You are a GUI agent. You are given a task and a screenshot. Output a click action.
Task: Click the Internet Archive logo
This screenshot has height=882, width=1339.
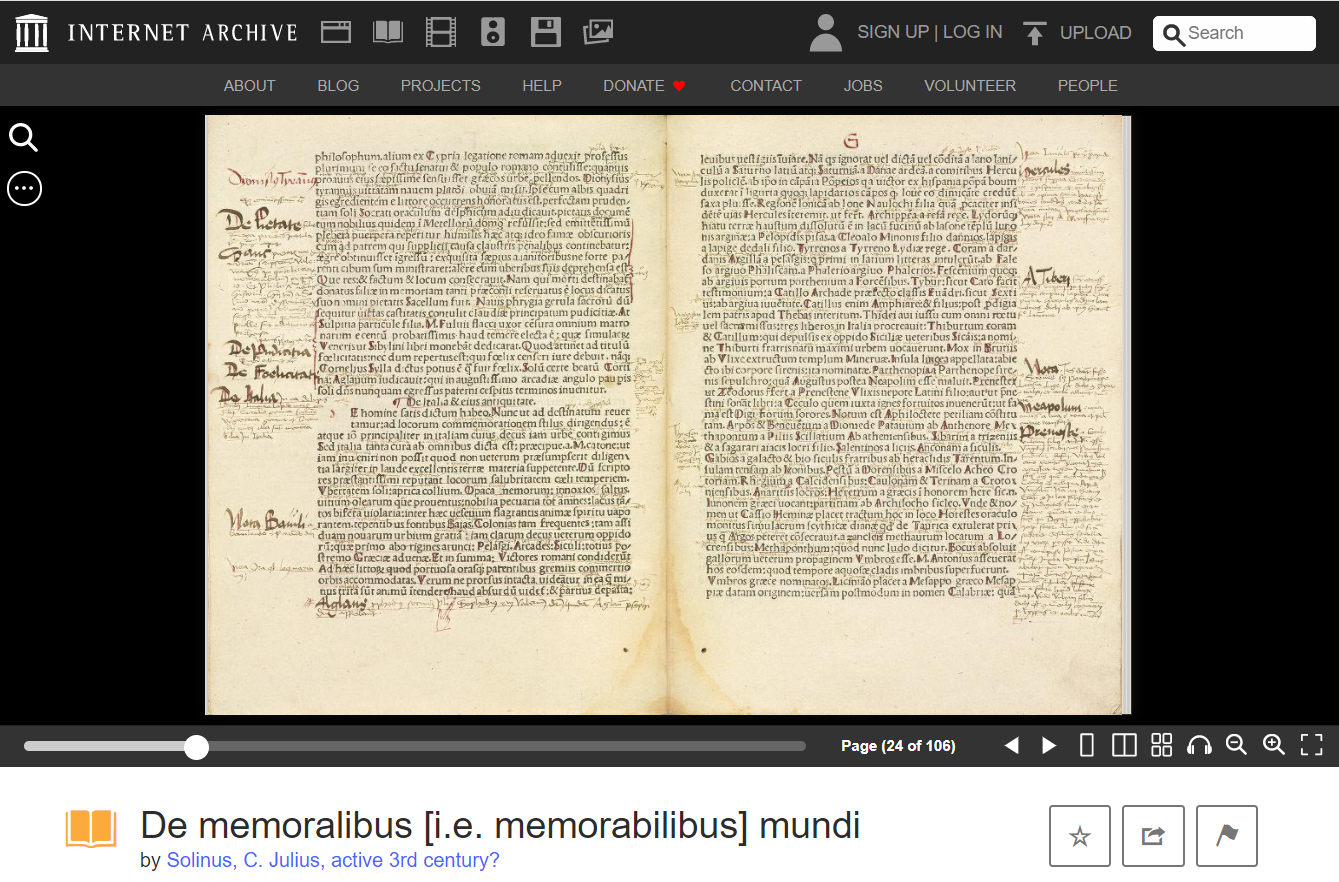pos(32,33)
